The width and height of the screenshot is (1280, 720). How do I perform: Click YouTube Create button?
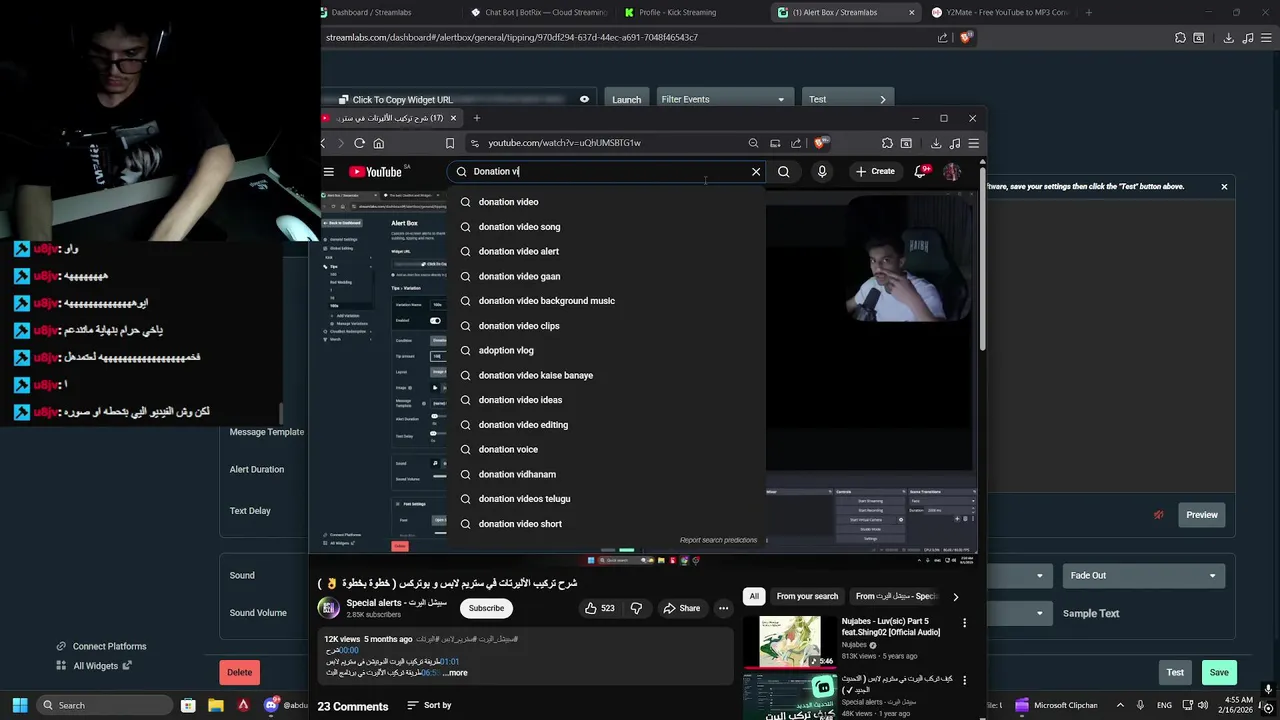click(874, 172)
